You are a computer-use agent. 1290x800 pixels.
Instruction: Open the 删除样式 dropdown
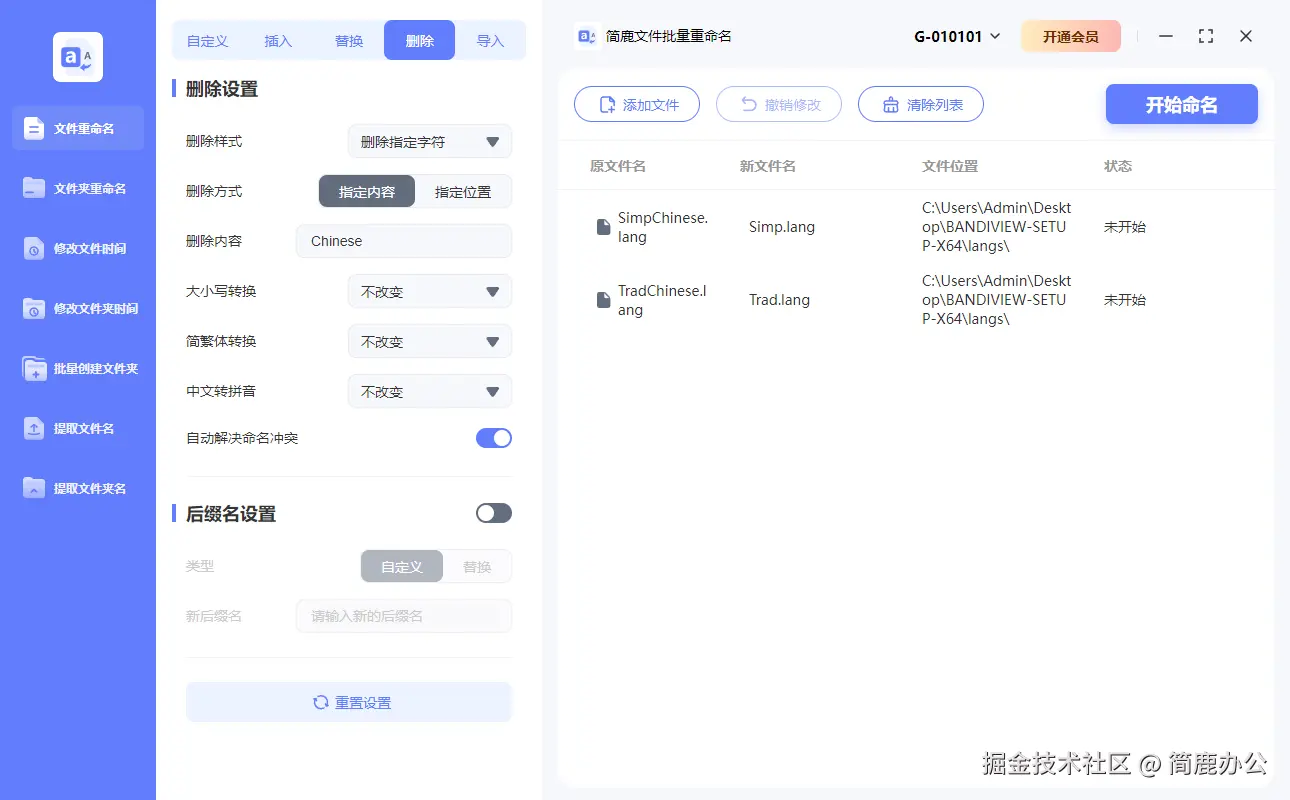click(430, 141)
